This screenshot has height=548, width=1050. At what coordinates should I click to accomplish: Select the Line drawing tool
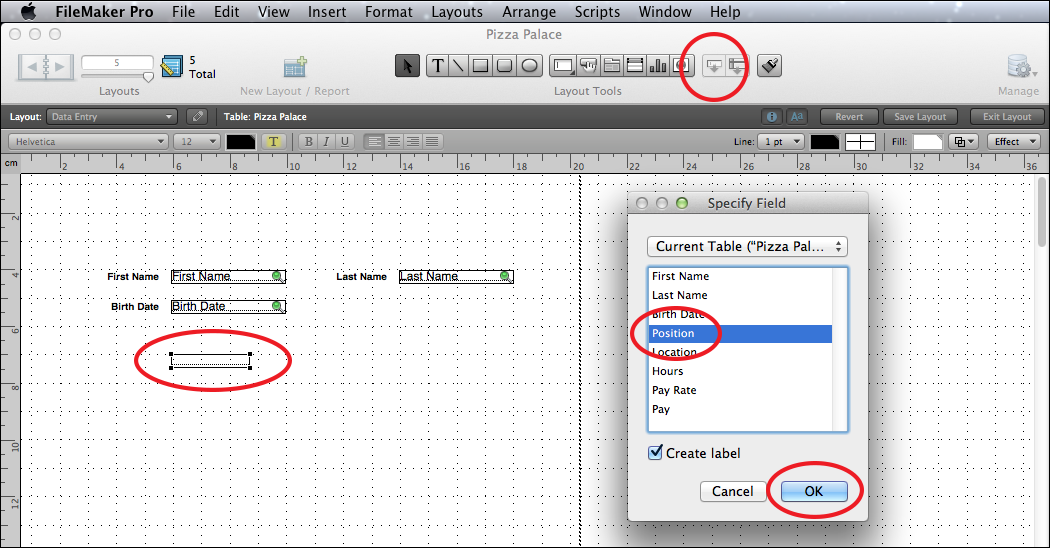click(x=458, y=66)
